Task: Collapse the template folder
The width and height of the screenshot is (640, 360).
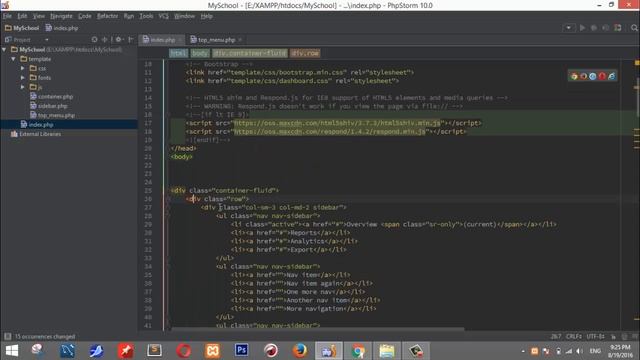Action: pyautogui.click(x=13, y=59)
